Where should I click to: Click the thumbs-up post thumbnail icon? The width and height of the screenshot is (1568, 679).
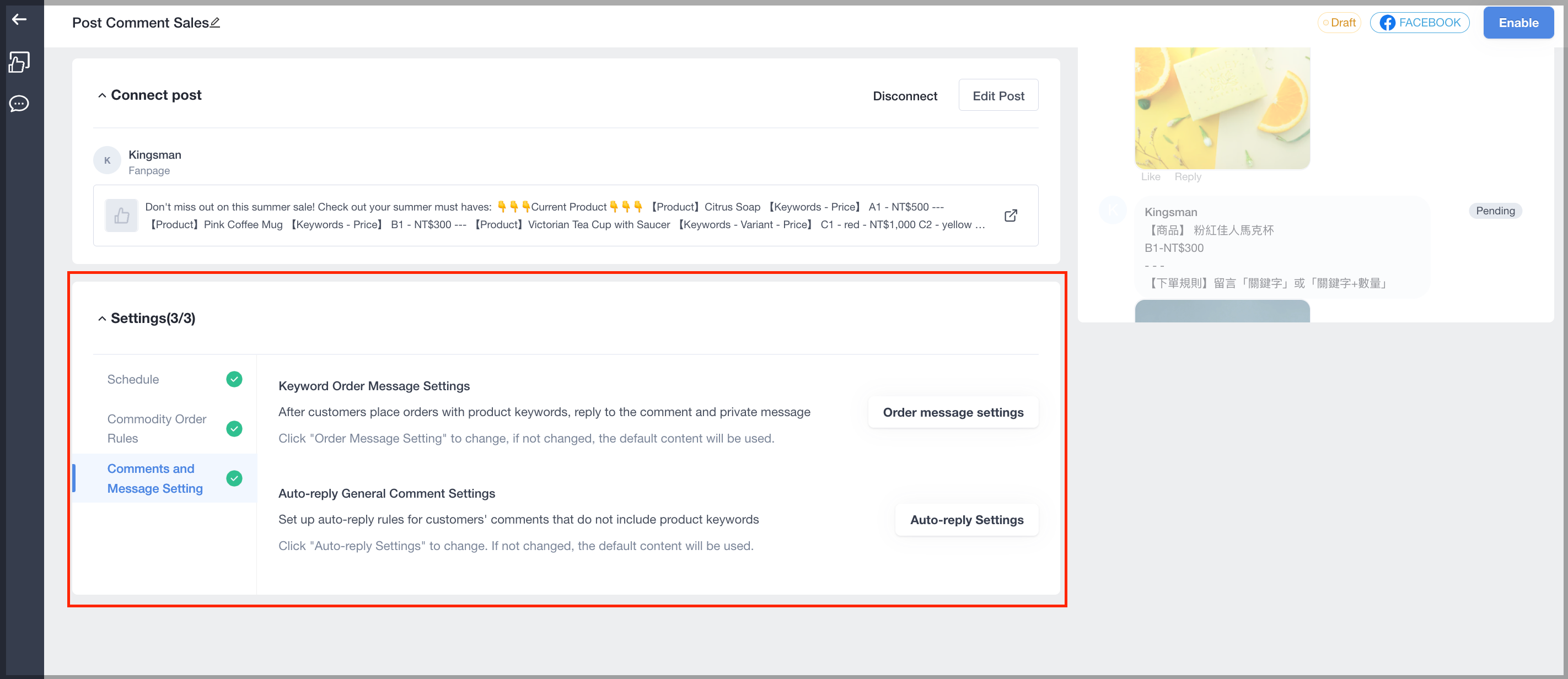tap(122, 215)
